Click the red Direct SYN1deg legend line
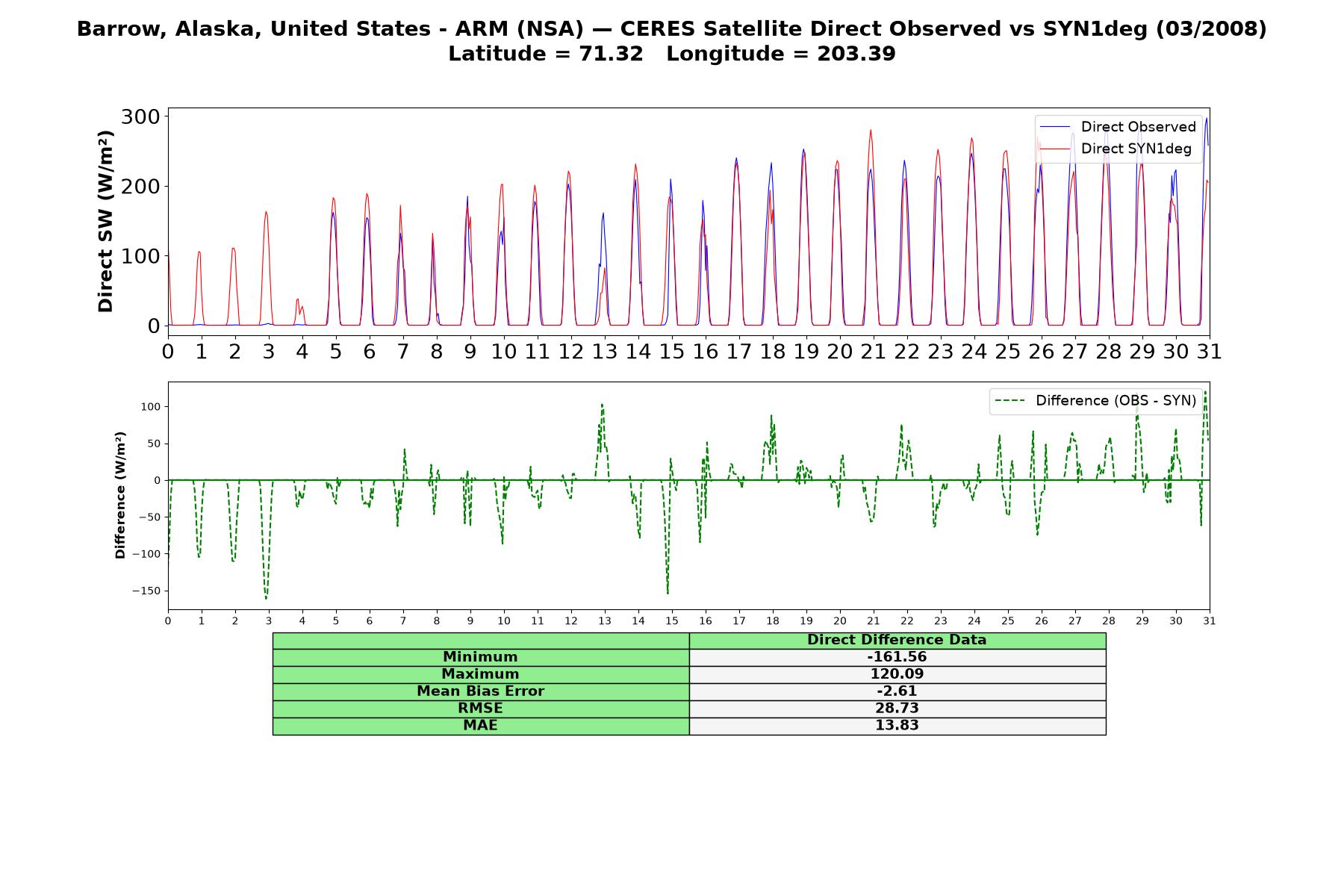The height and width of the screenshot is (896, 1344). (x=1055, y=149)
